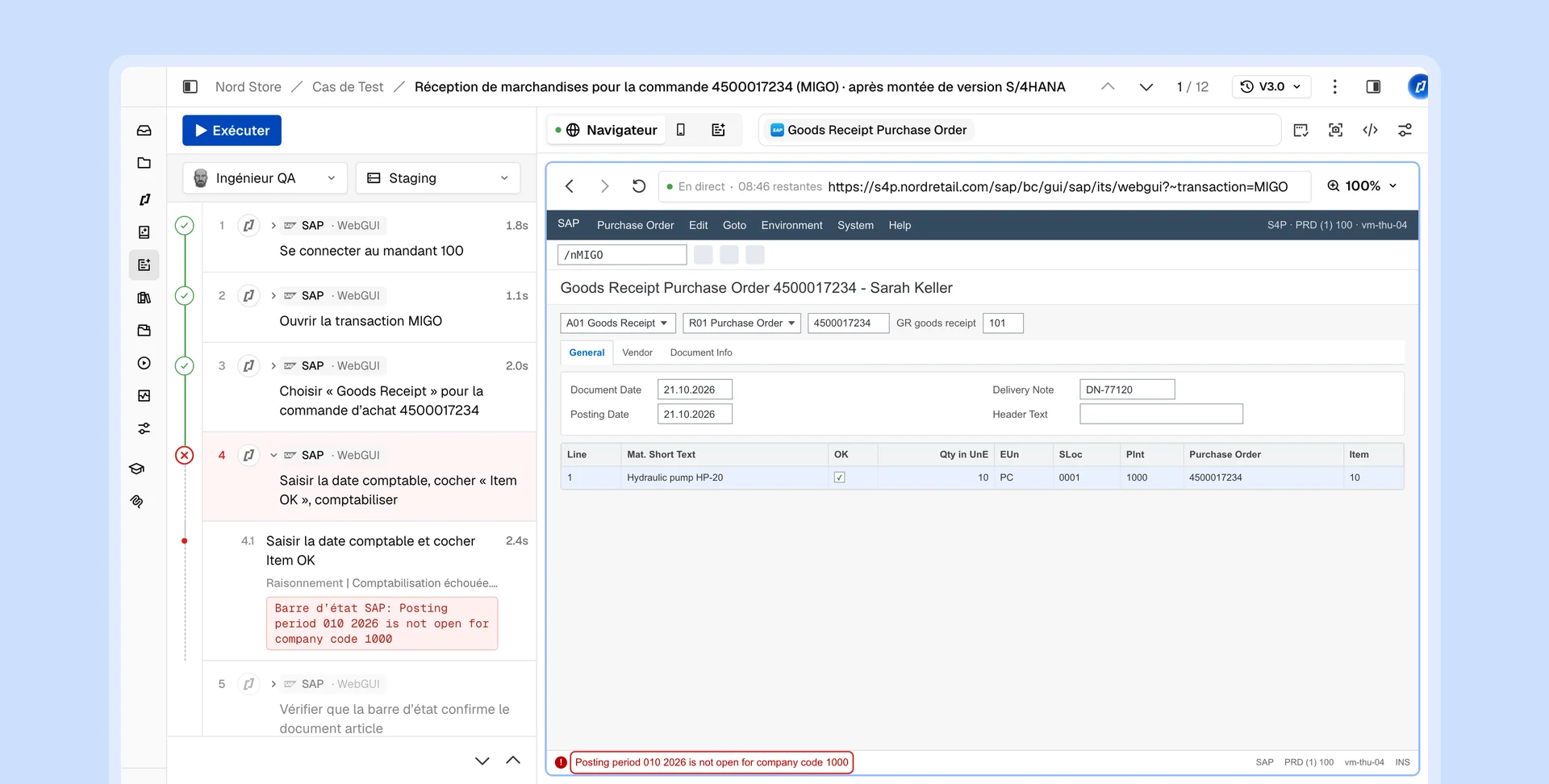
Task: Open the three-dot more options menu
Action: (x=1334, y=87)
